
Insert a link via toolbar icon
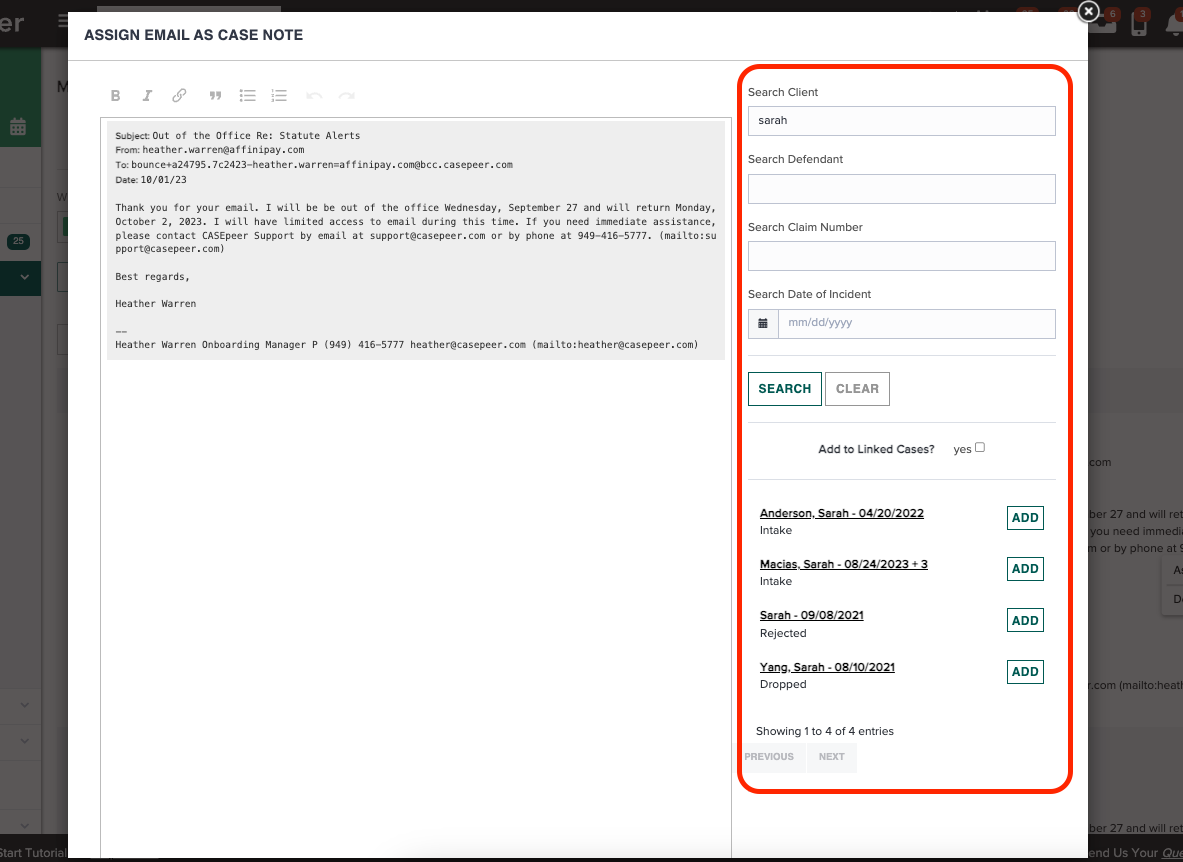(179, 96)
